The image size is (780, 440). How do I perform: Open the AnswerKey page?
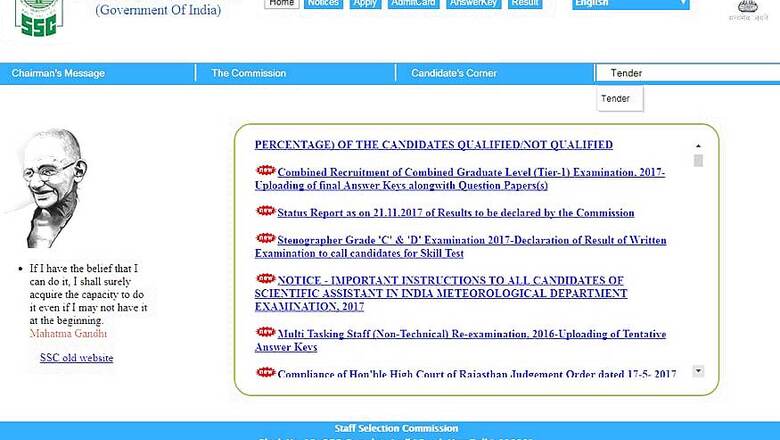pos(474,4)
